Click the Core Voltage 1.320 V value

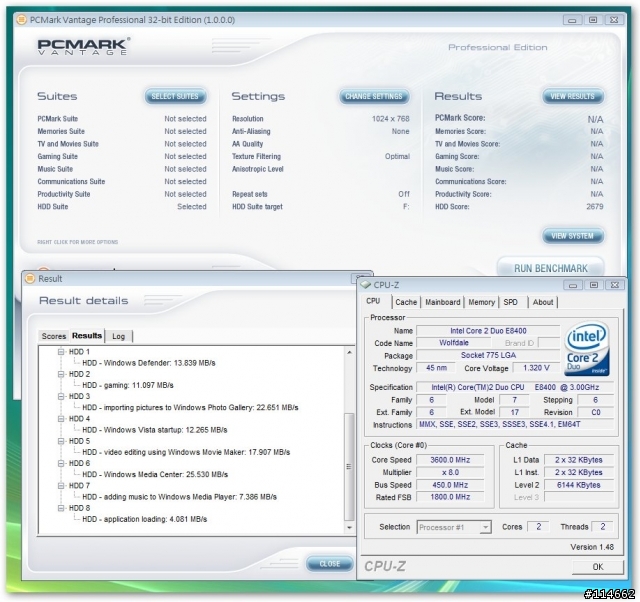[536, 368]
